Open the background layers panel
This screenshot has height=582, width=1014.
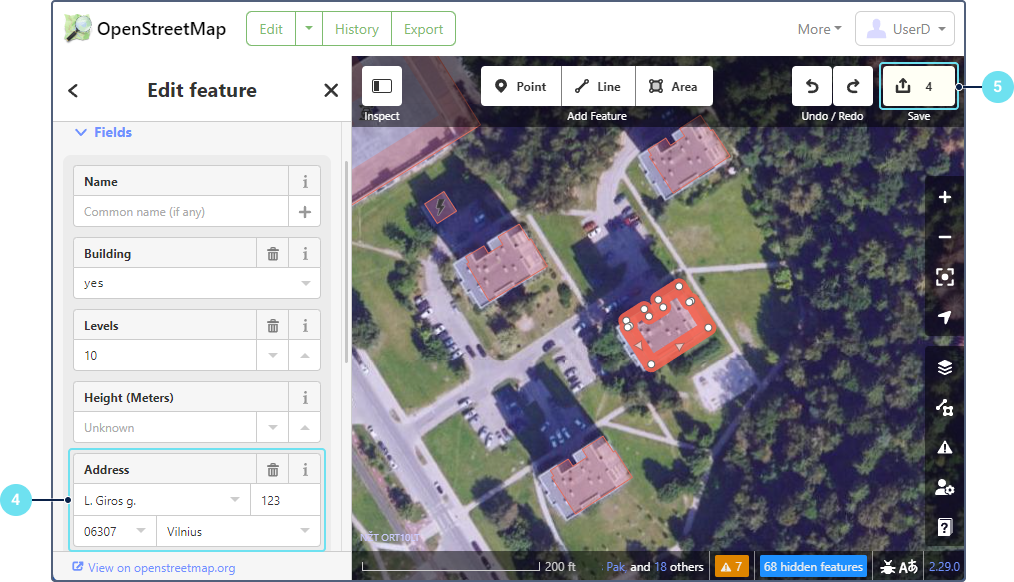pos(945,368)
